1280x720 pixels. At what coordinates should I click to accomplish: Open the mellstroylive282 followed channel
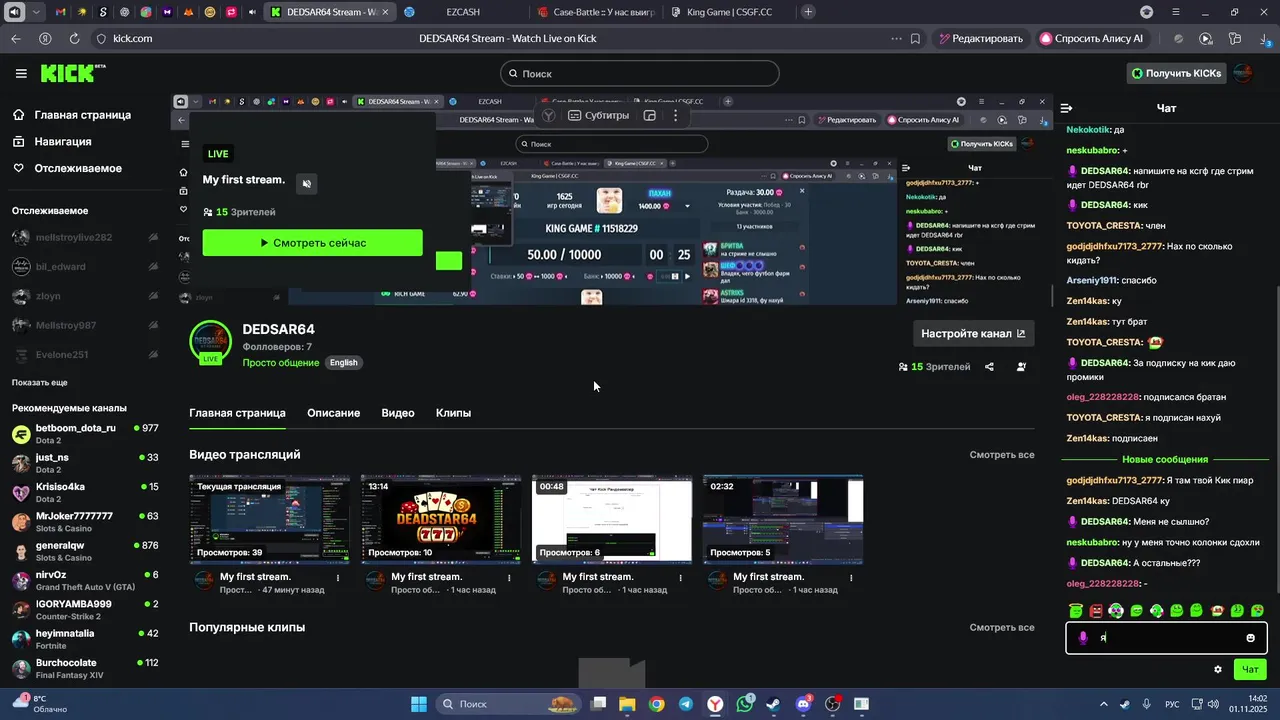tap(85, 238)
